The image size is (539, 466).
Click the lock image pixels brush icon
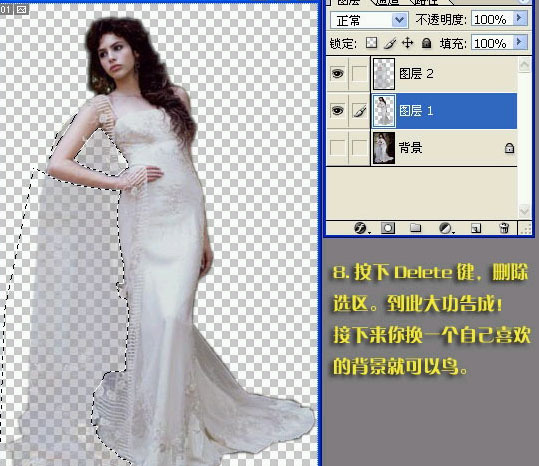389,43
